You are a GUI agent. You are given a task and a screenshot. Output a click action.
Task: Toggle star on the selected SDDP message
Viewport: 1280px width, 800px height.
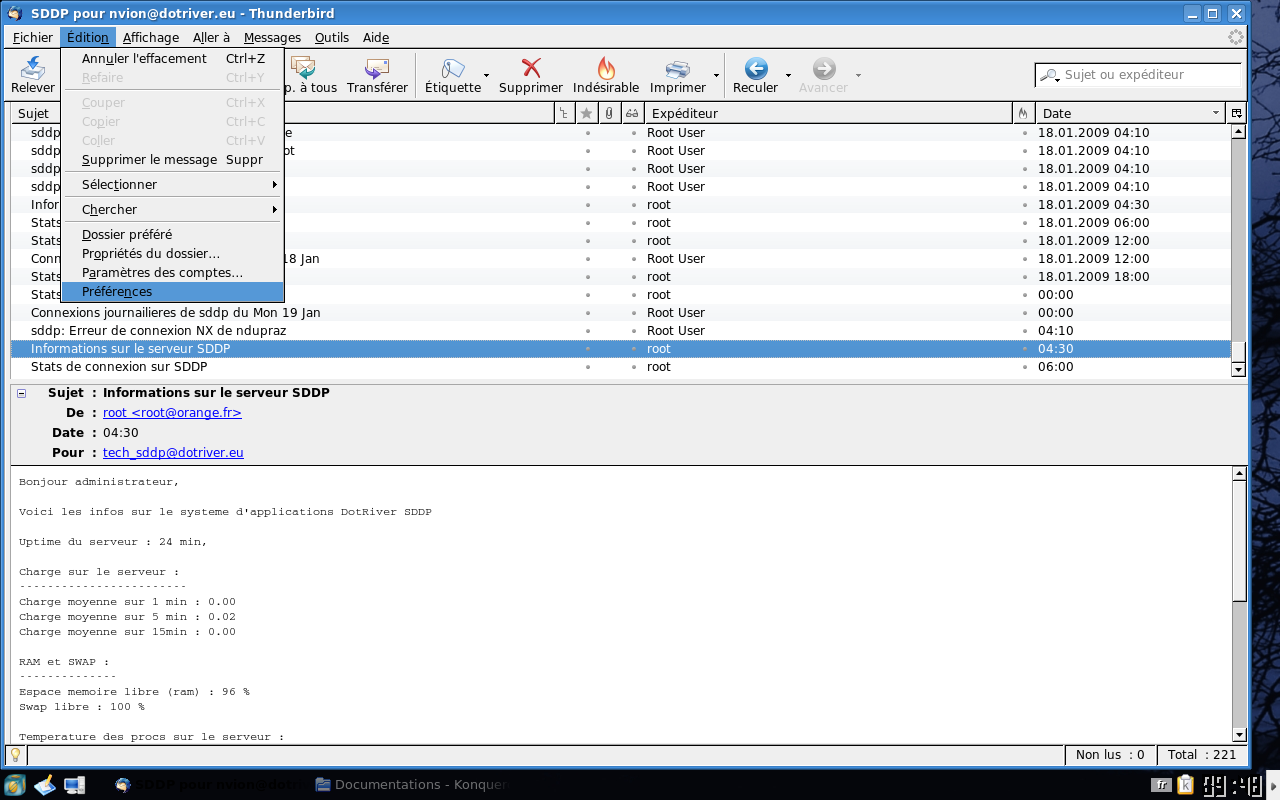(x=587, y=349)
